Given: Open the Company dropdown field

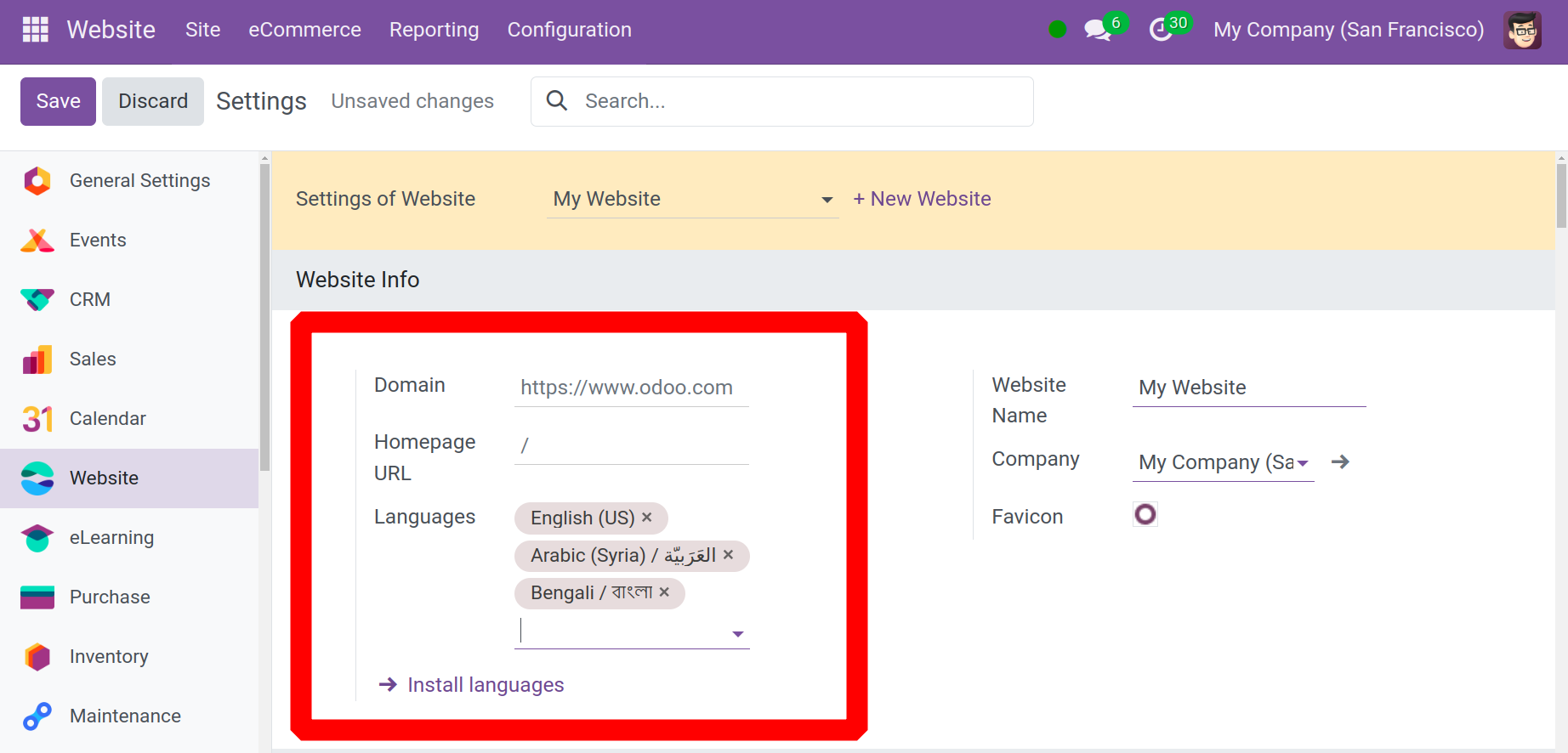Looking at the screenshot, I should [x=1222, y=462].
